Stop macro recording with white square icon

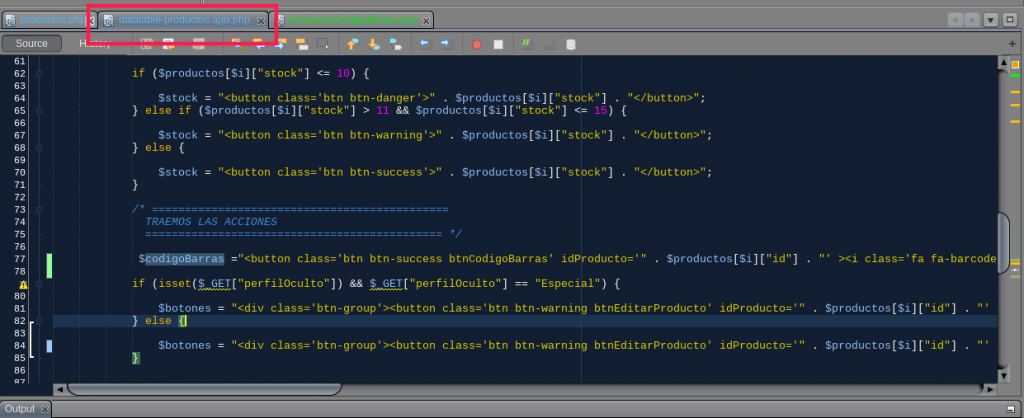click(497, 44)
